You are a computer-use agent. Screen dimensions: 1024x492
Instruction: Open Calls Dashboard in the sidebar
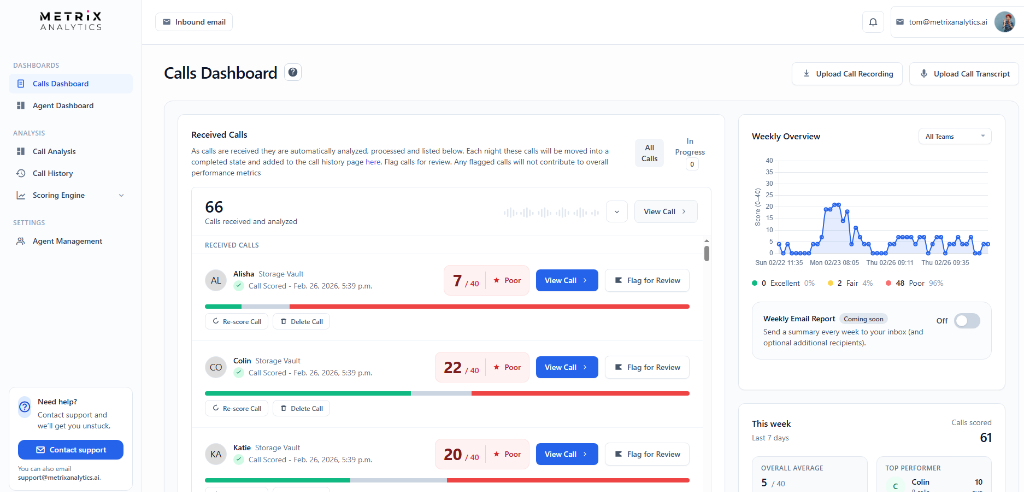tap(71, 84)
